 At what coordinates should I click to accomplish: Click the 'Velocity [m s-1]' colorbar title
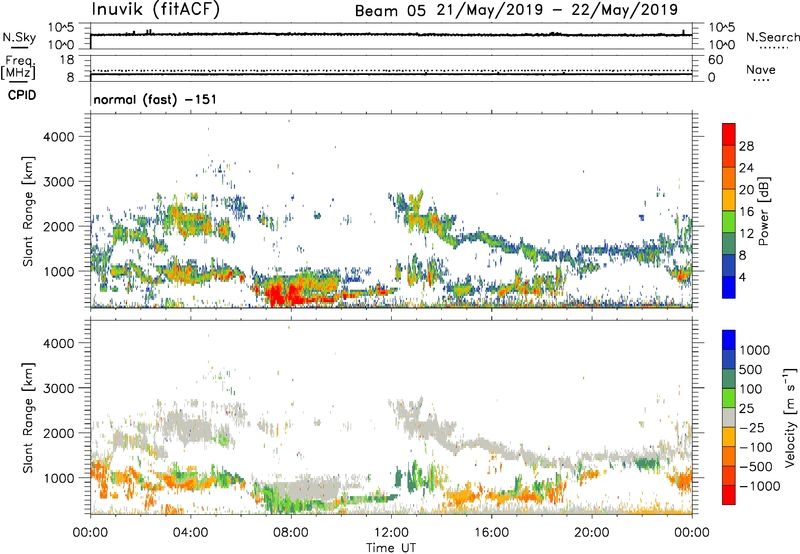pyautogui.click(x=790, y=417)
